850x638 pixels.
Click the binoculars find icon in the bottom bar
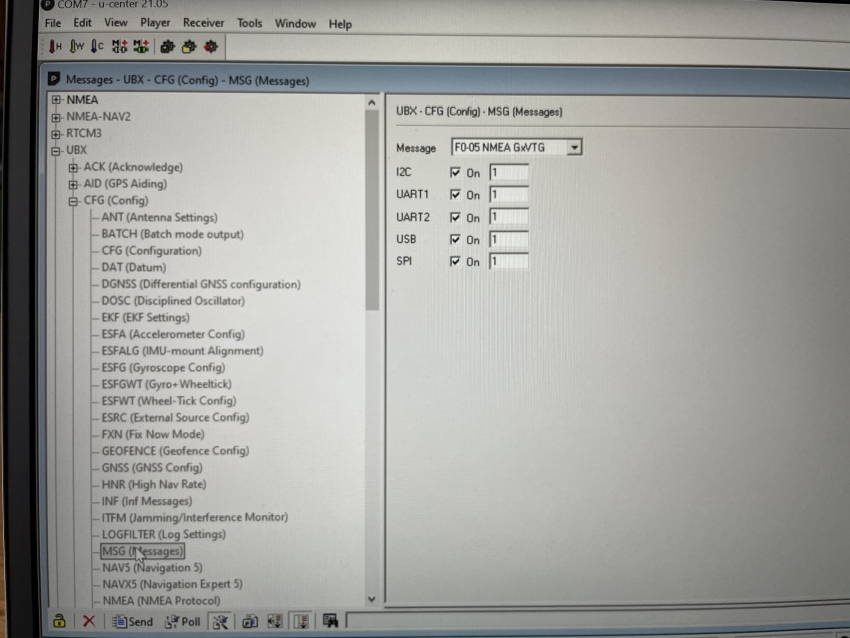(330, 621)
